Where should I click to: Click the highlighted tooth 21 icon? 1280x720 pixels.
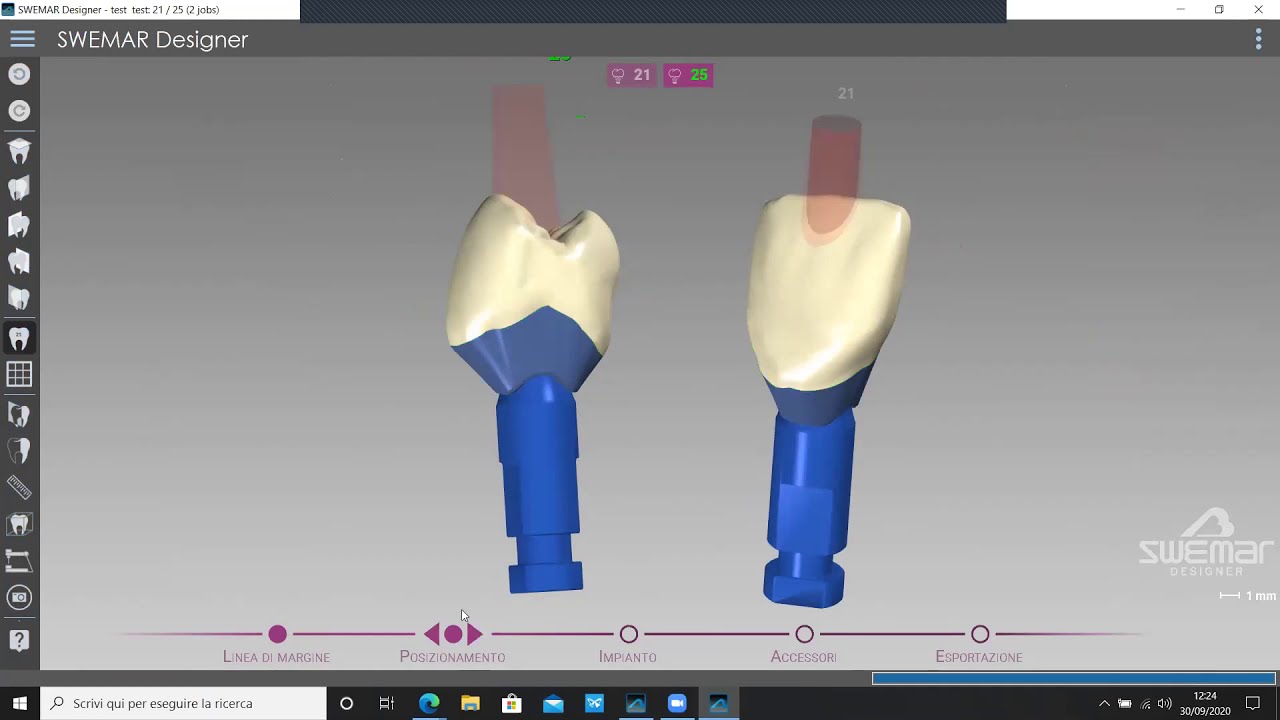click(19, 338)
